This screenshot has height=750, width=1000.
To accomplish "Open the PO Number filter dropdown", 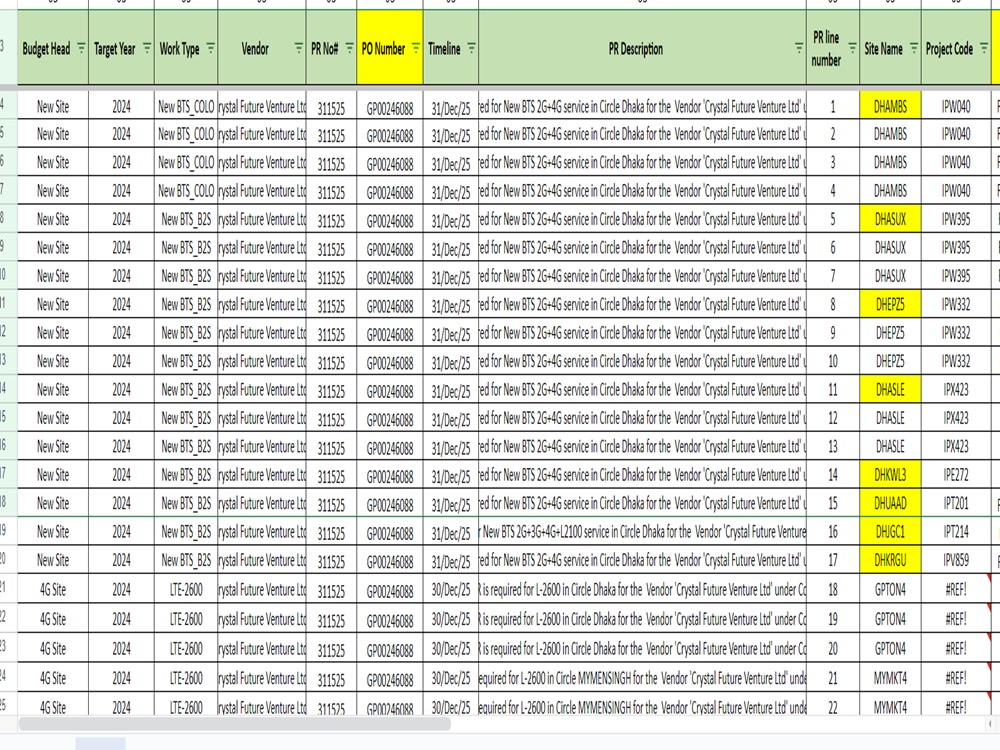I will point(416,48).
